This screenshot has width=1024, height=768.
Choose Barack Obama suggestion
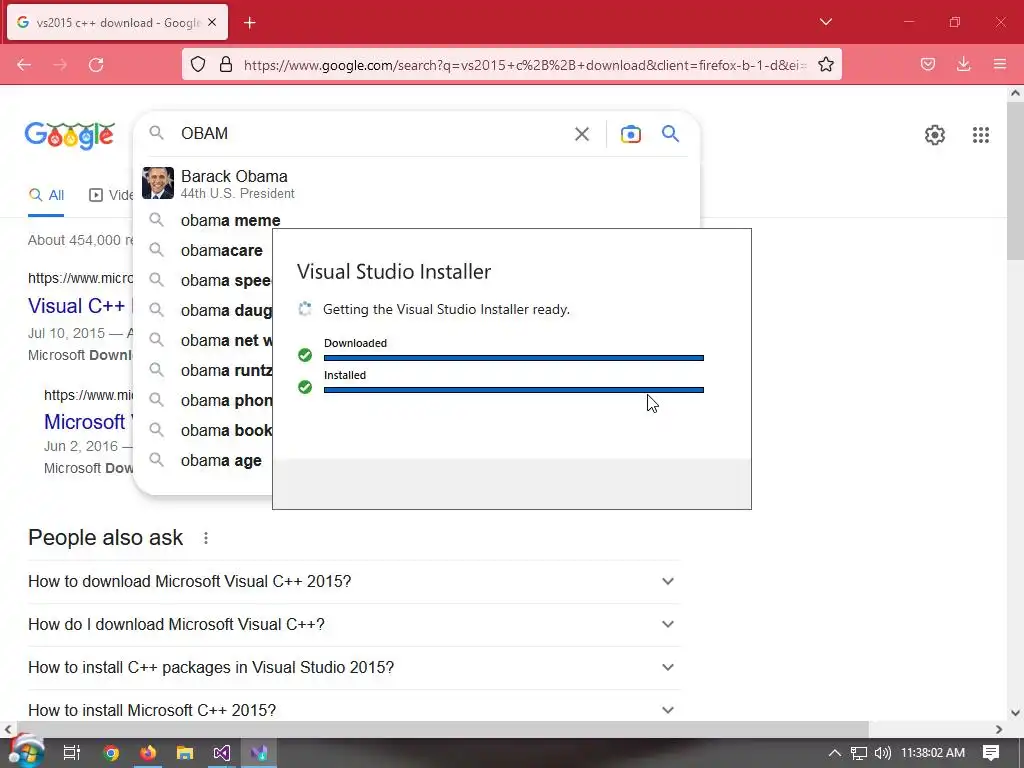418,184
